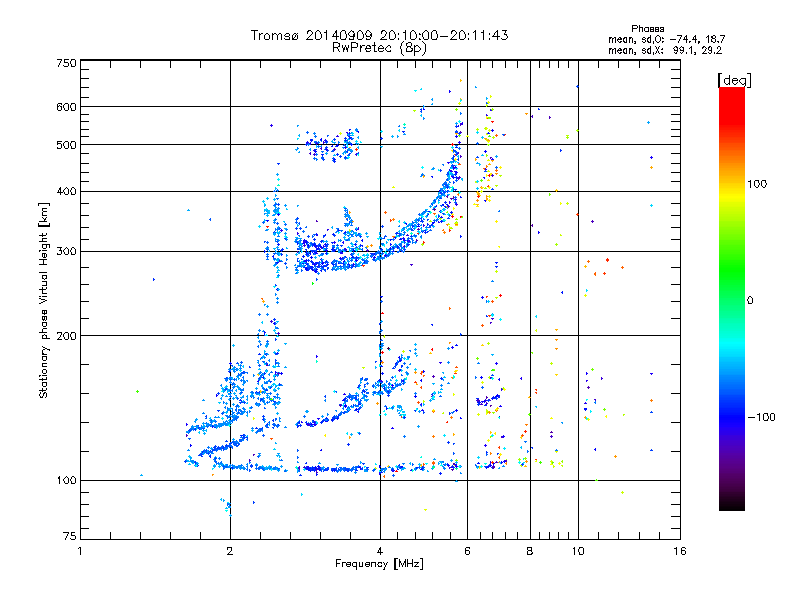Click the height-axis tick label "300"
Viewport: 800px width, 600px height.
coord(66,251)
